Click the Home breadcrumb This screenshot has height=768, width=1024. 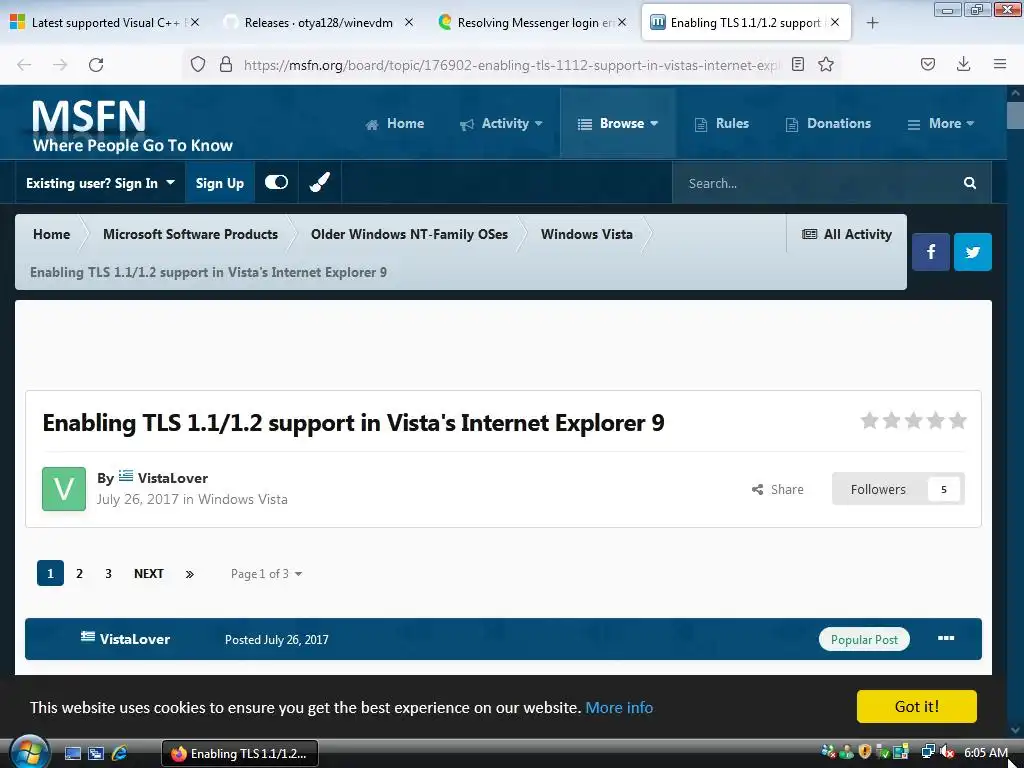(52, 234)
